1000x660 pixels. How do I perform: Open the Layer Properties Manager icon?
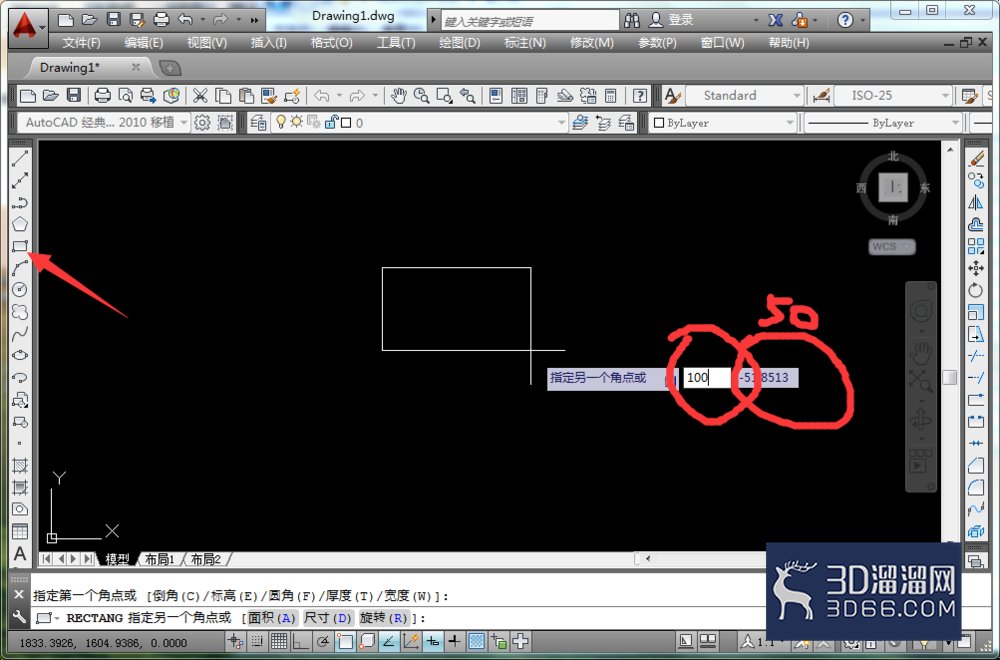[x=258, y=122]
